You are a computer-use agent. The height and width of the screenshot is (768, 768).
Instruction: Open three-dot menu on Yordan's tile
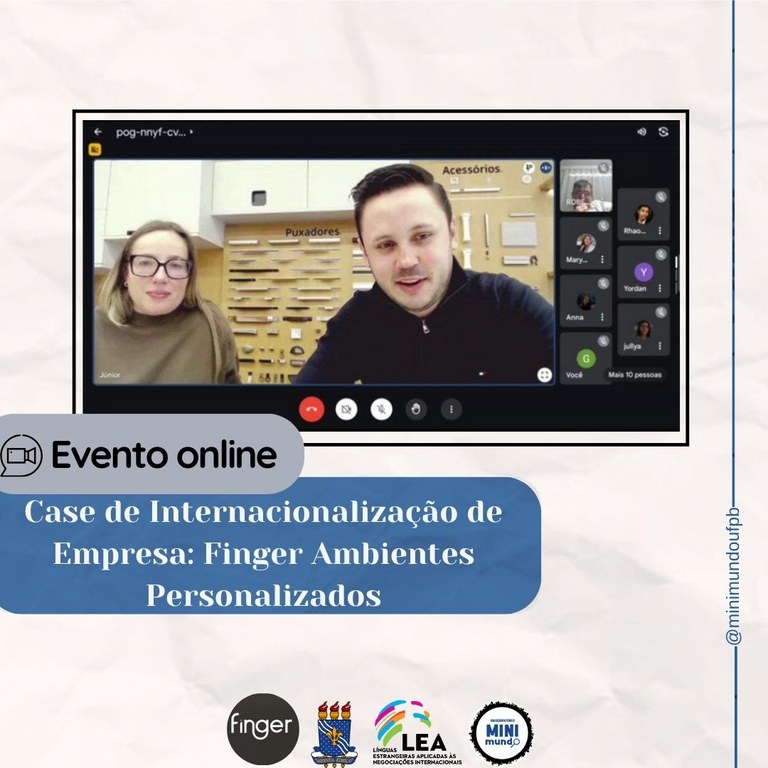(660, 288)
